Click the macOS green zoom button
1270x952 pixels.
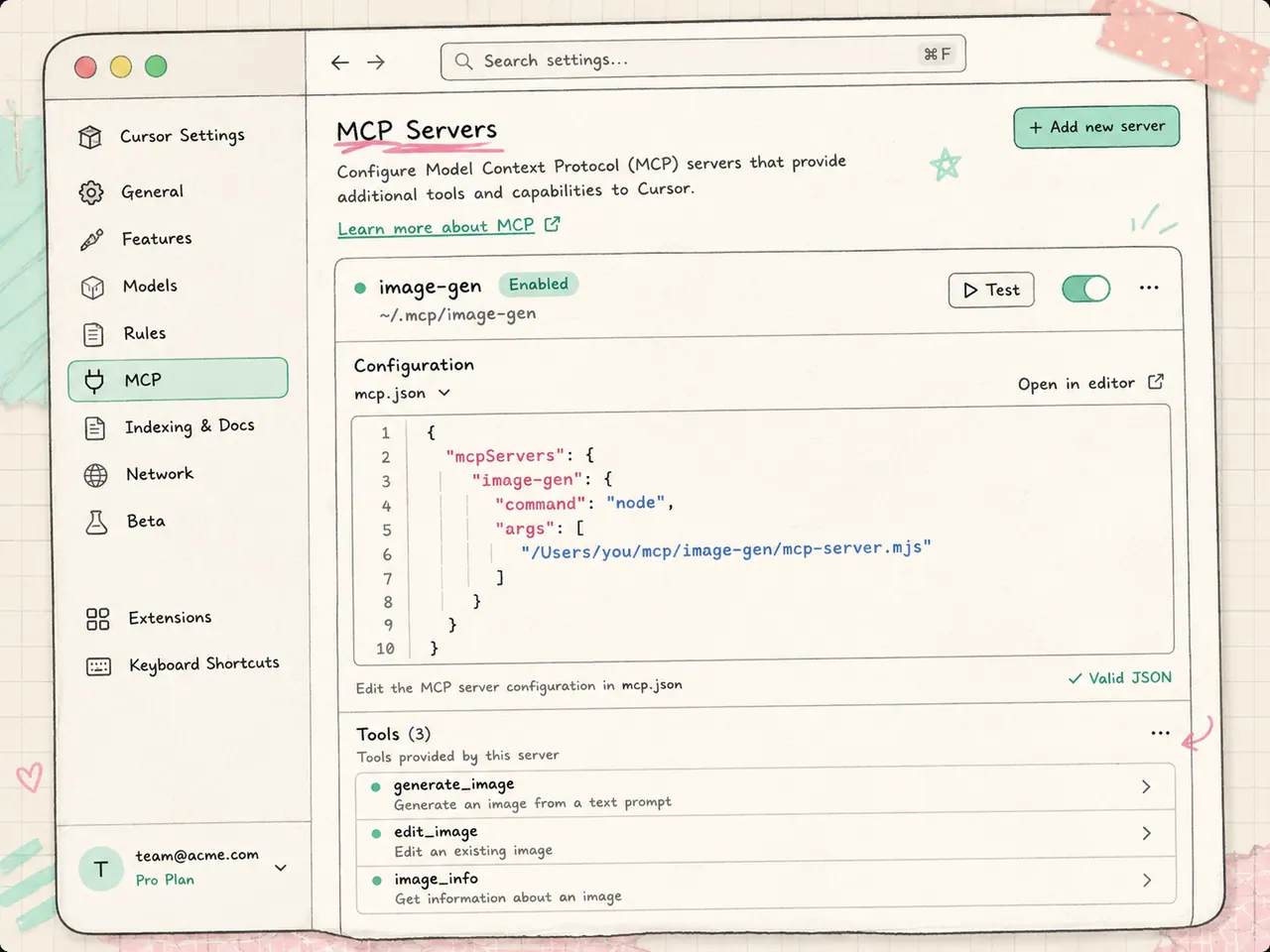tap(156, 66)
